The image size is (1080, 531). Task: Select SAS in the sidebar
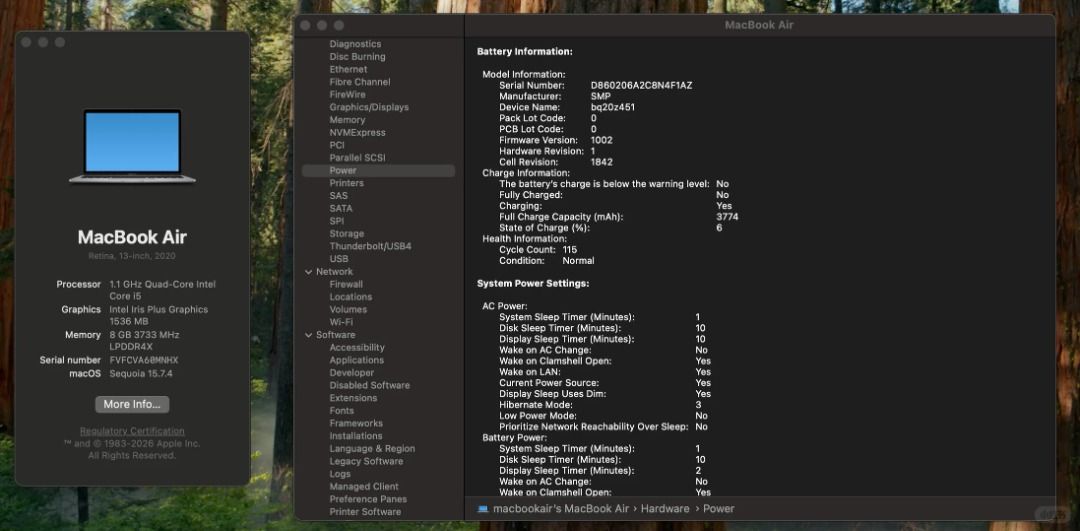(338, 196)
